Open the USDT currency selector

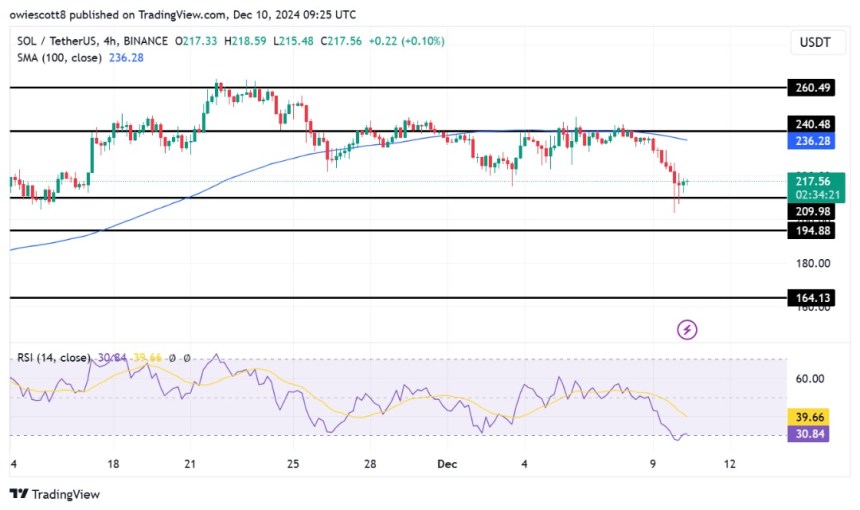(x=814, y=42)
